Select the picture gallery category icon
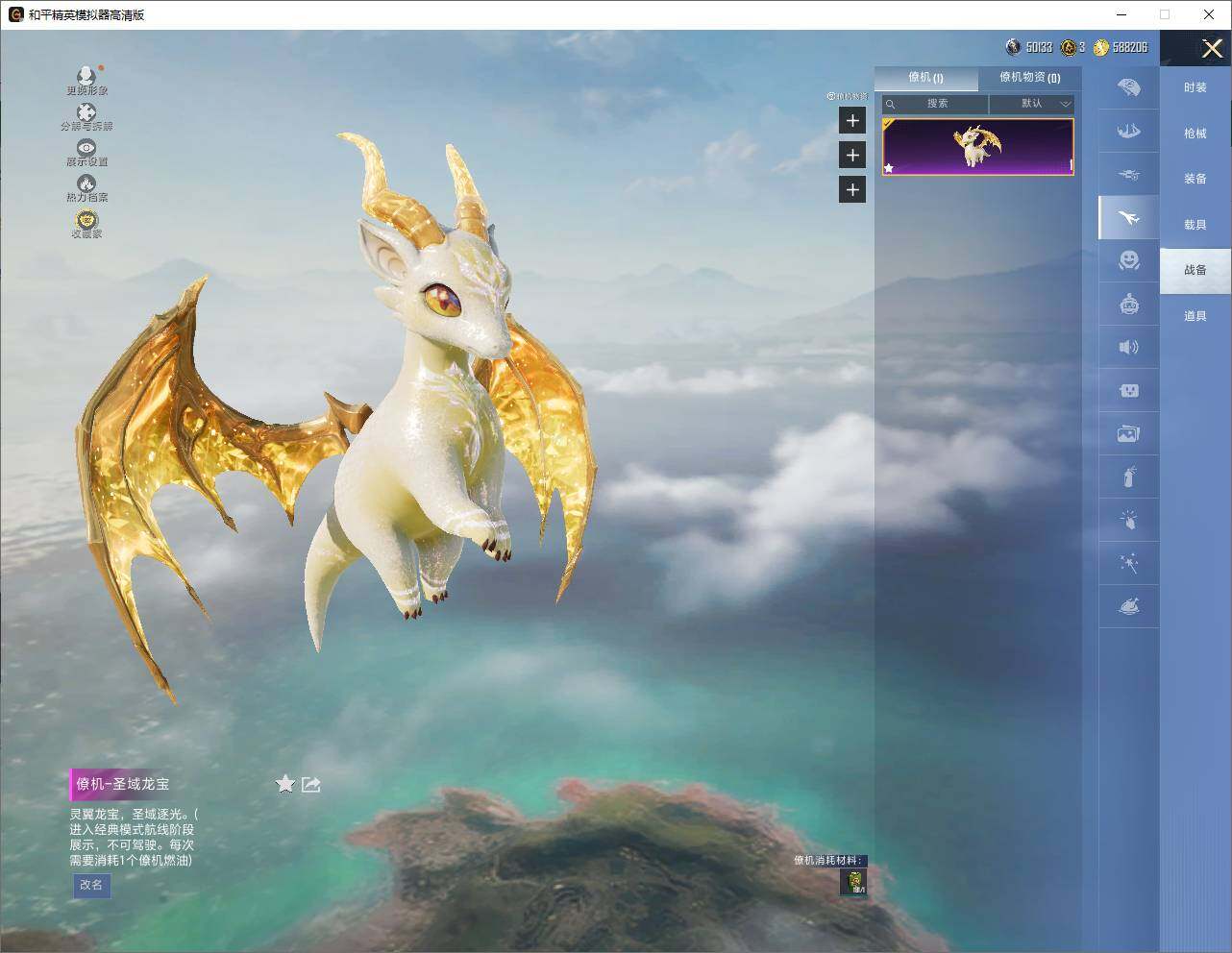1232x953 pixels. (x=1129, y=433)
